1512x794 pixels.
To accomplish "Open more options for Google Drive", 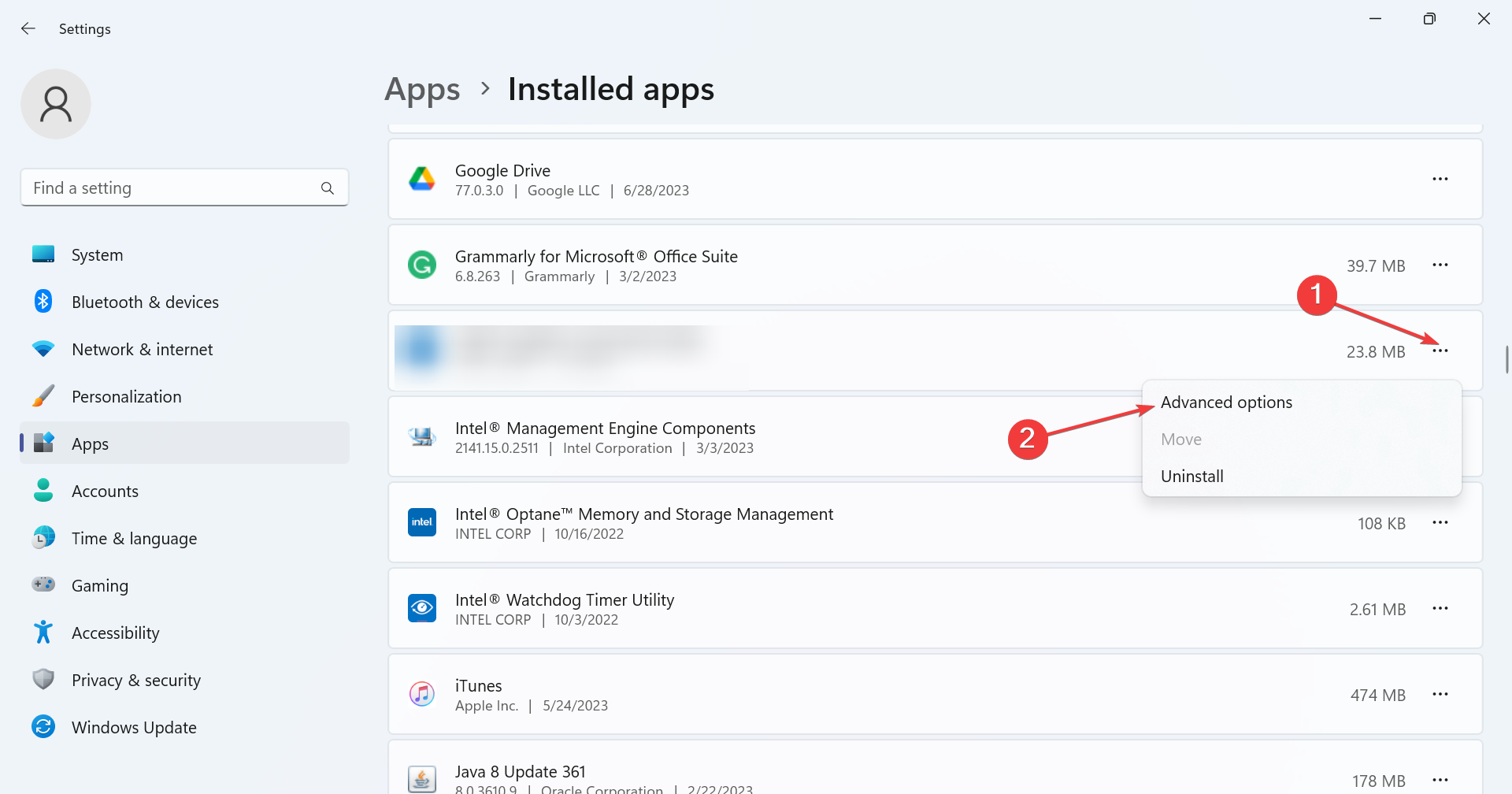I will [x=1440, y=179].
